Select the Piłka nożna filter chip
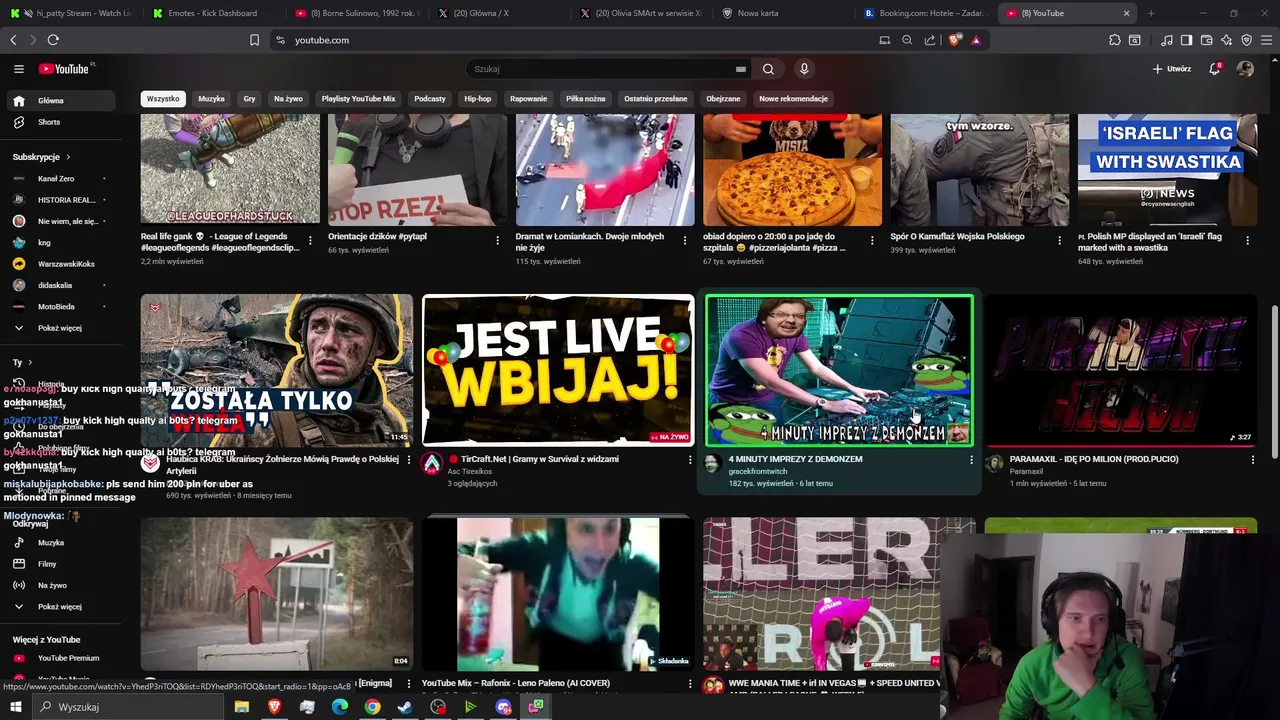1280x720 pixels. tap(585, 99)
